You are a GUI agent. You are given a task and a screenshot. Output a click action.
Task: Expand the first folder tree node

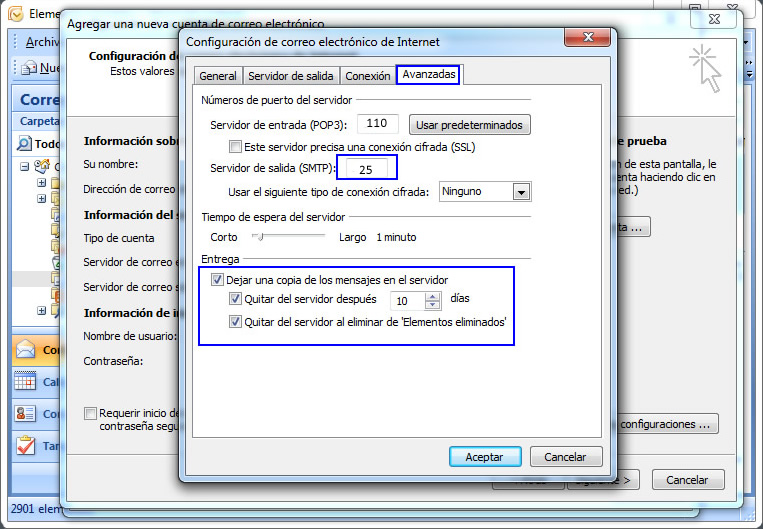[42, 183]
